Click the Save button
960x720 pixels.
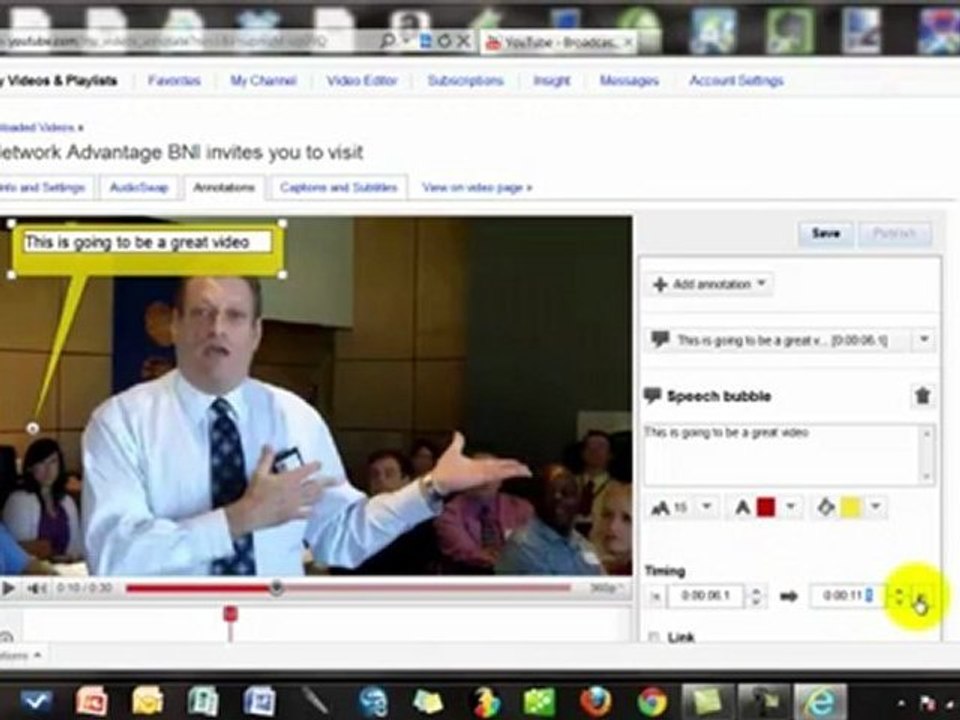pos(825,233)
